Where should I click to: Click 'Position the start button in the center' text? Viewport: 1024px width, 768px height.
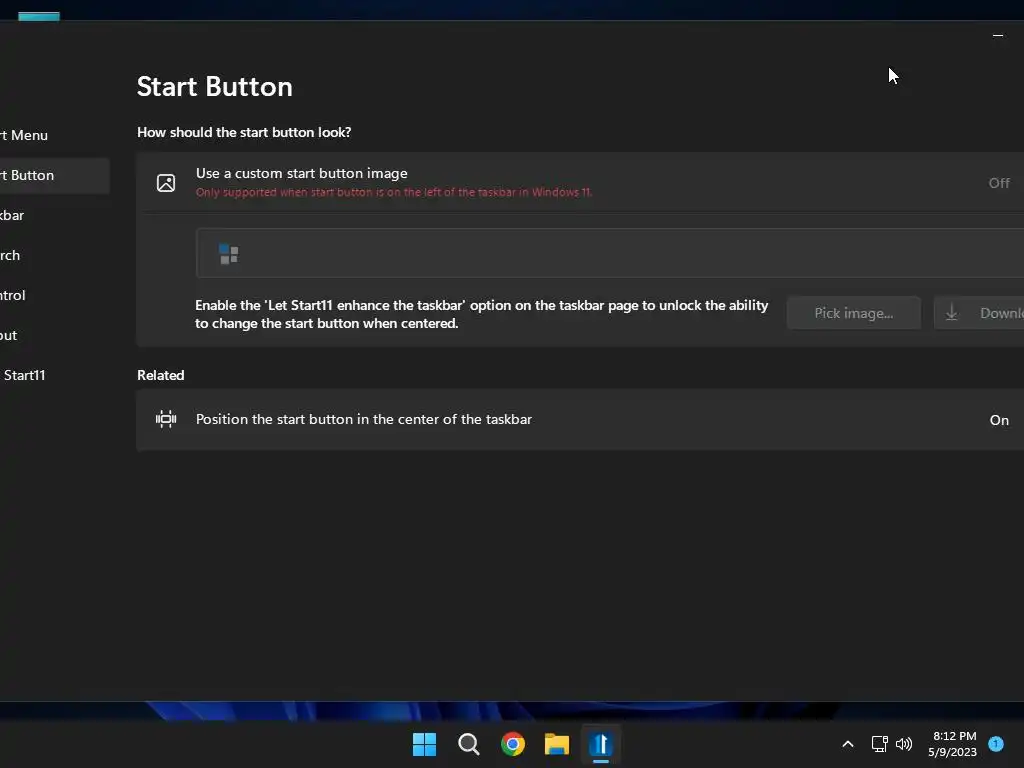click(364, 419)
